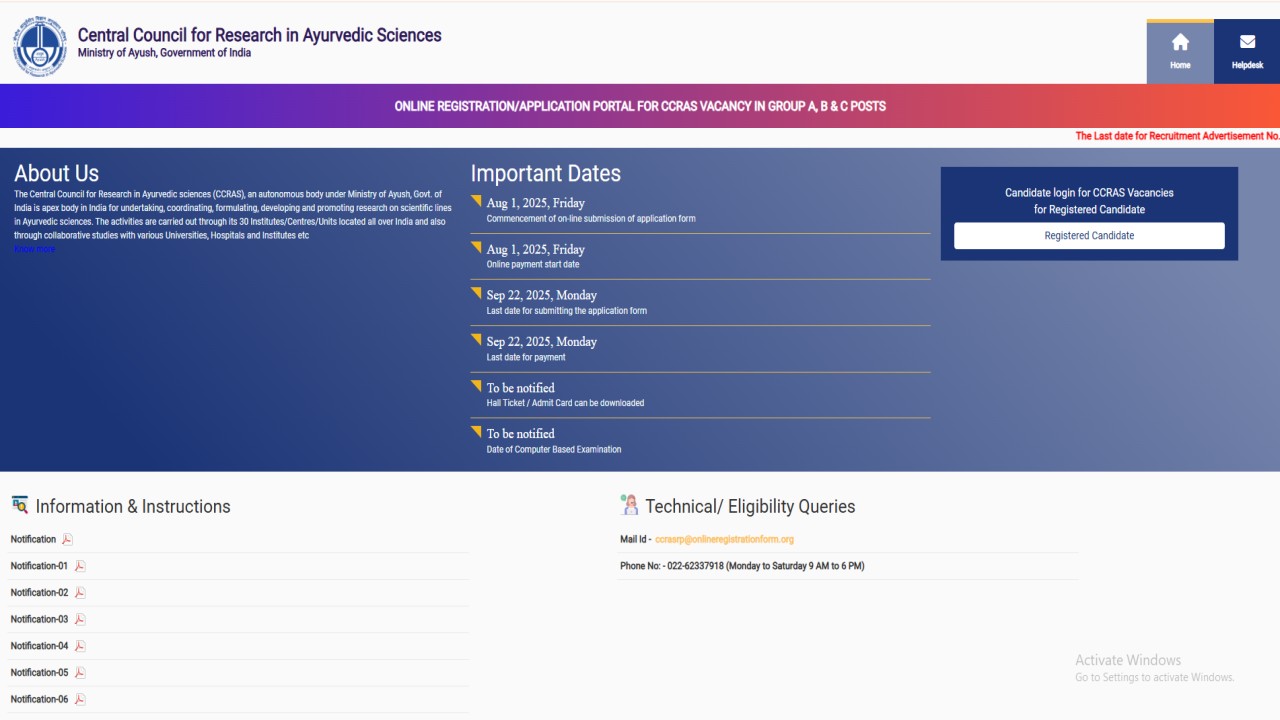The image size is (1280, 720).
Task: Click the ccrasrp helpdesk email link
Action: coord(724,539)
